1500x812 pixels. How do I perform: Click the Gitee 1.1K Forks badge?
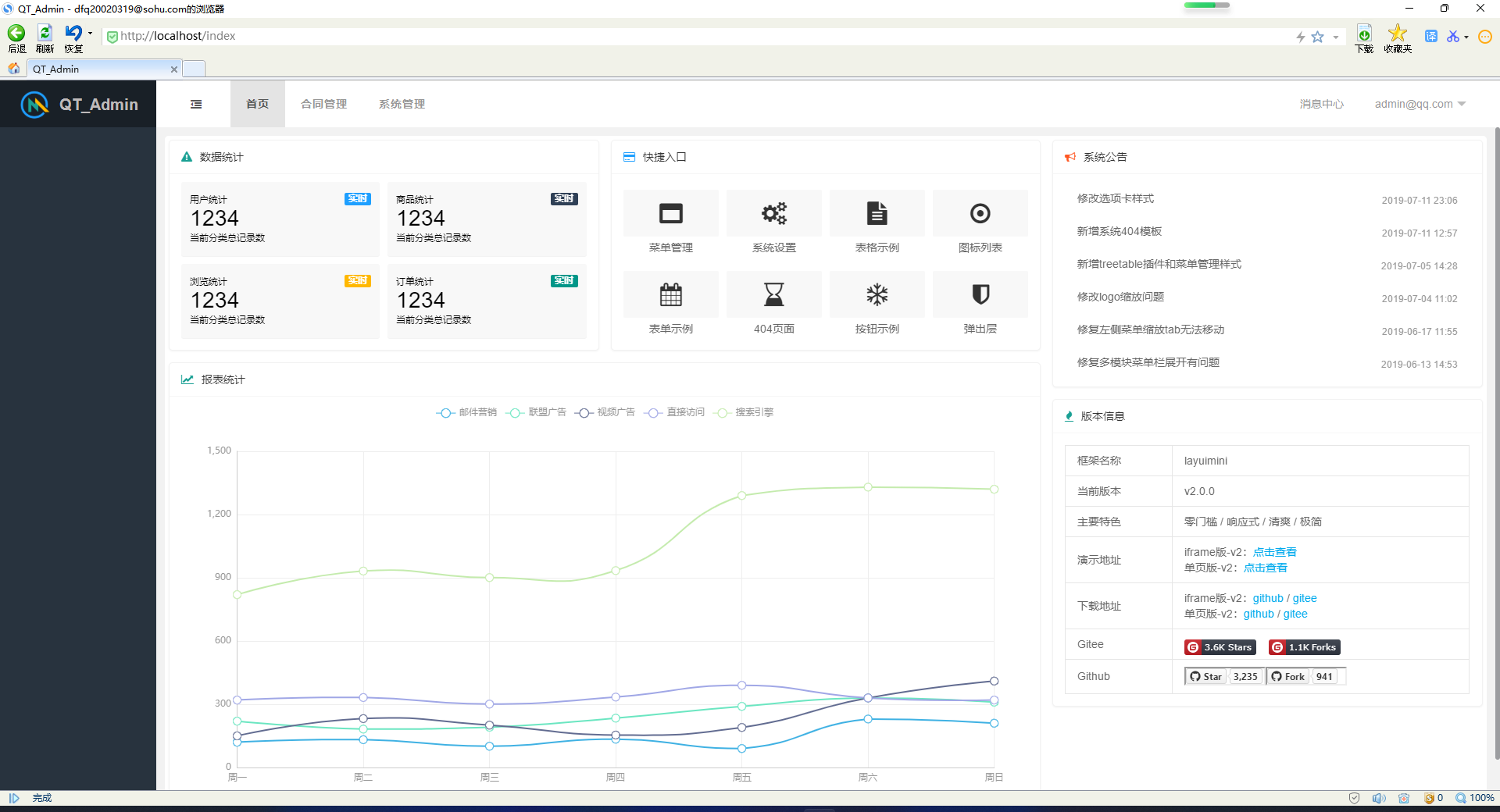click(x=1304, y=647)
